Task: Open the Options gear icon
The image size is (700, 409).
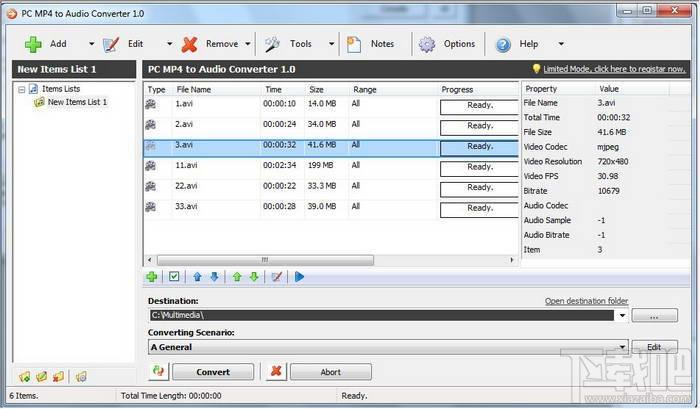Action: click(427, 44)
